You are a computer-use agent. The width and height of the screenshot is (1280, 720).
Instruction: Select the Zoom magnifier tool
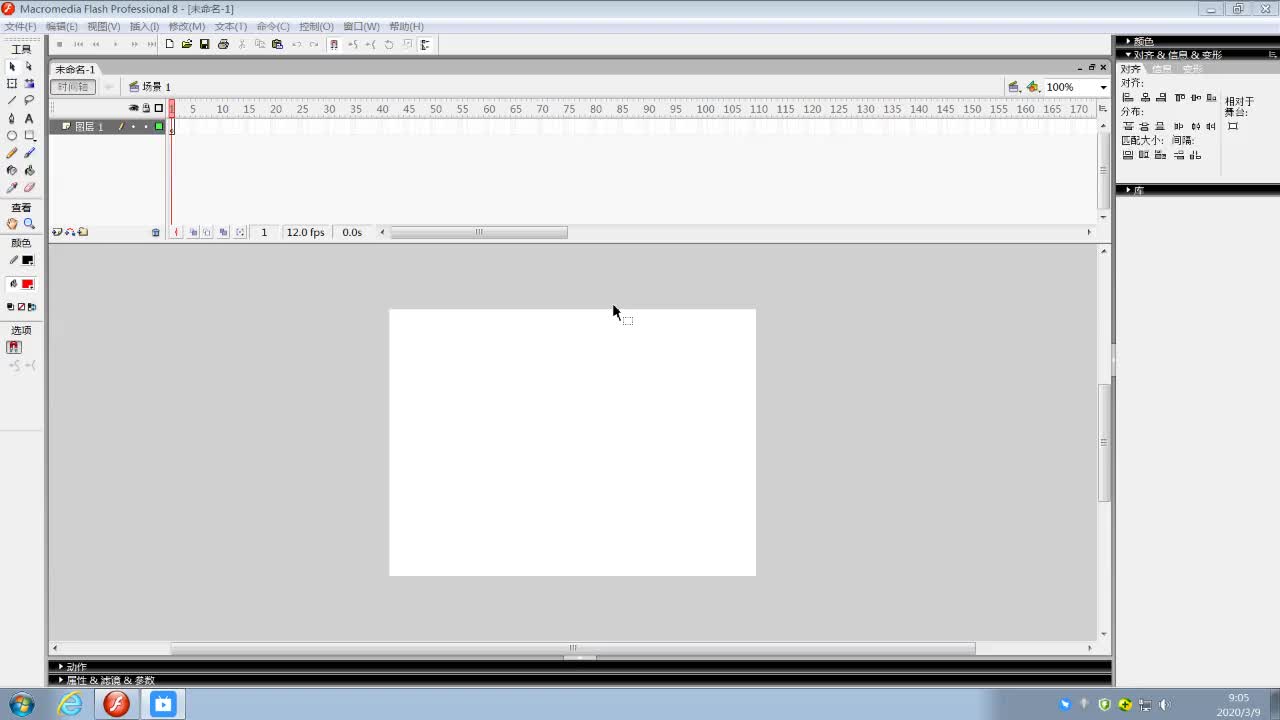coord(29,224)
